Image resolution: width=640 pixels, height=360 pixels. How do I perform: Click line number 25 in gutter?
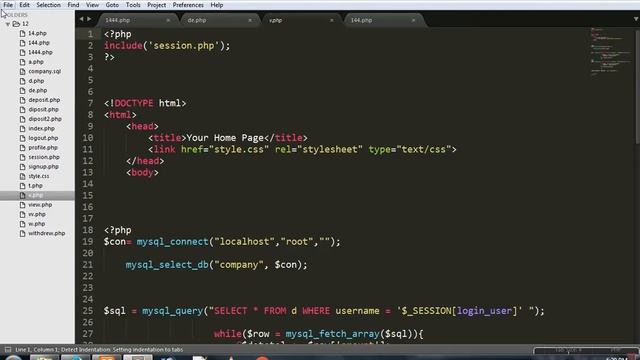88,311
